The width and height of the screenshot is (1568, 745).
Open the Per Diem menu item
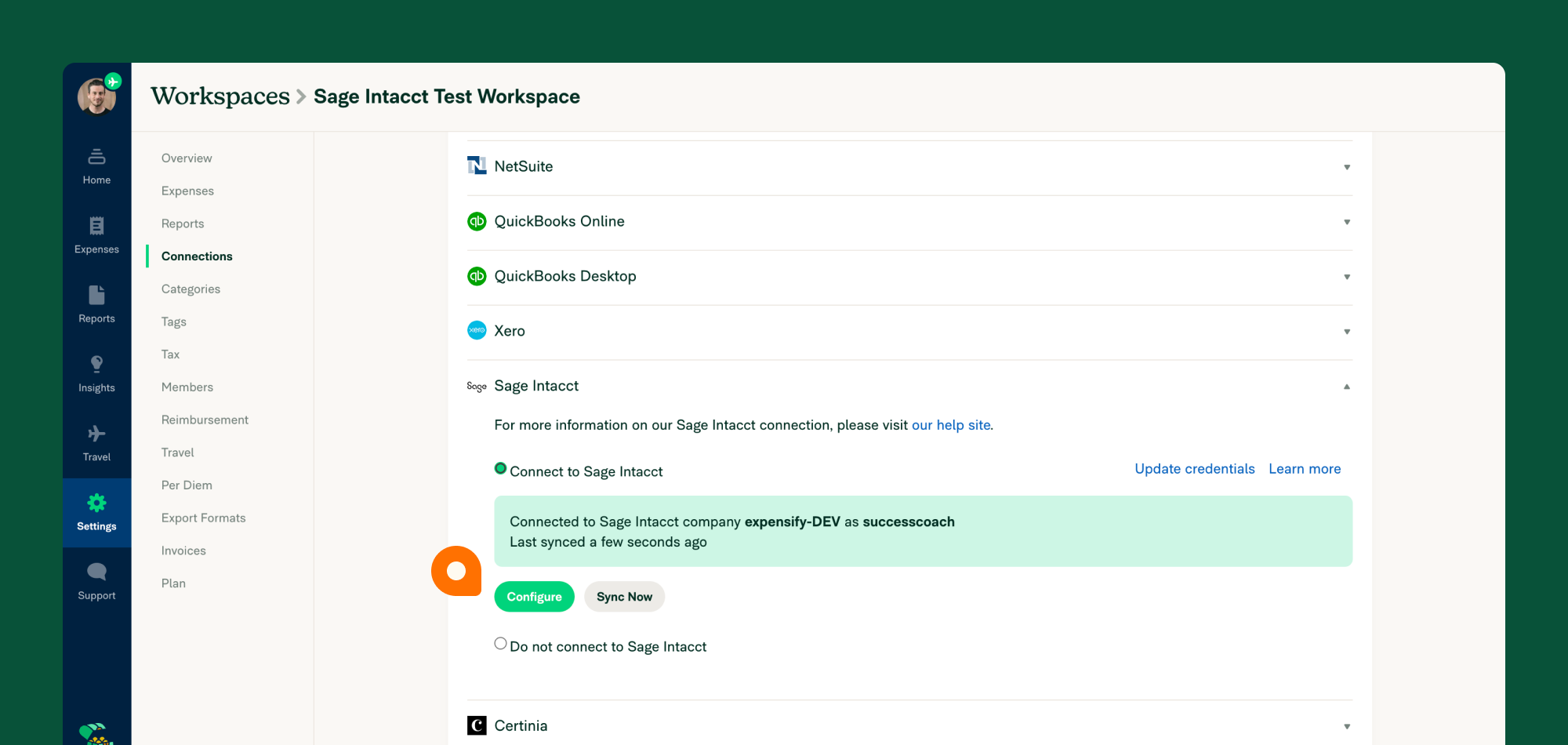point(187,485)
